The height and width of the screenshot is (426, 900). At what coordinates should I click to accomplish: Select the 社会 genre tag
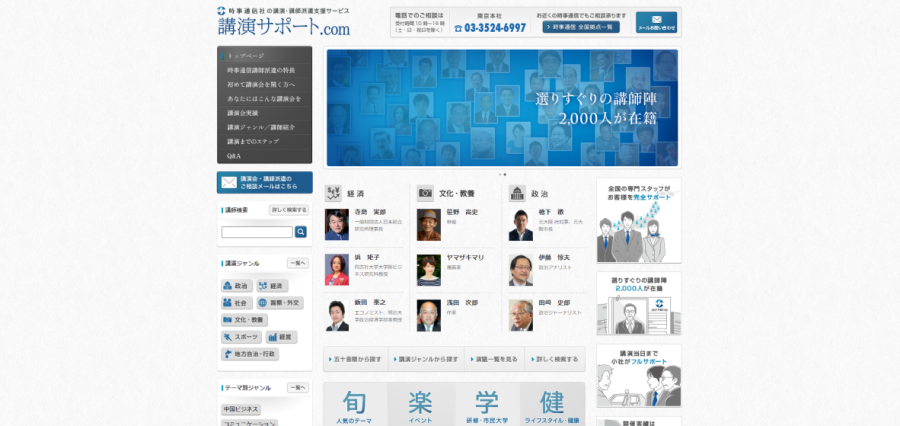click(x=237, y=303)
